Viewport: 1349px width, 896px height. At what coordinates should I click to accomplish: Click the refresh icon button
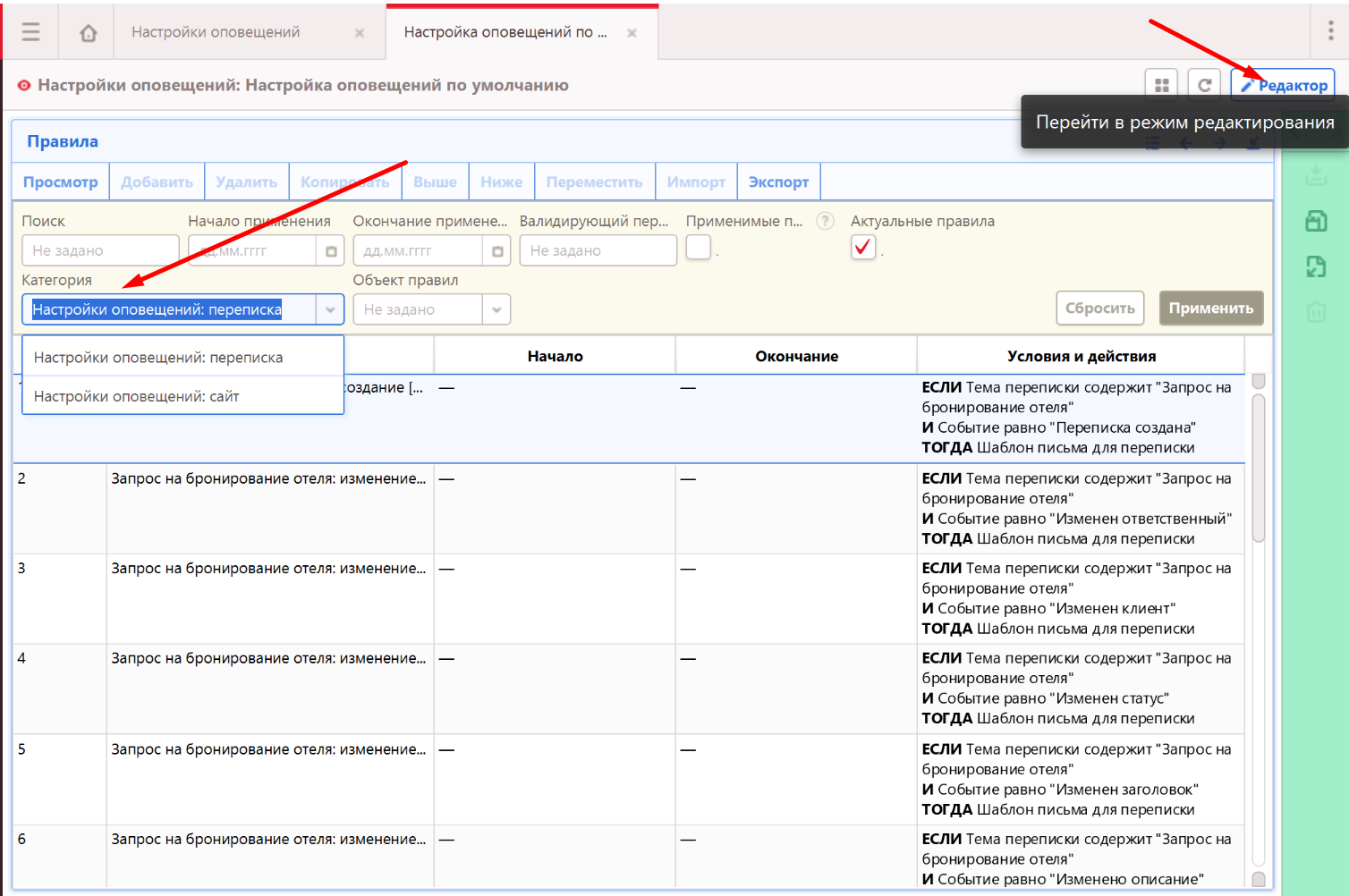1204,85
